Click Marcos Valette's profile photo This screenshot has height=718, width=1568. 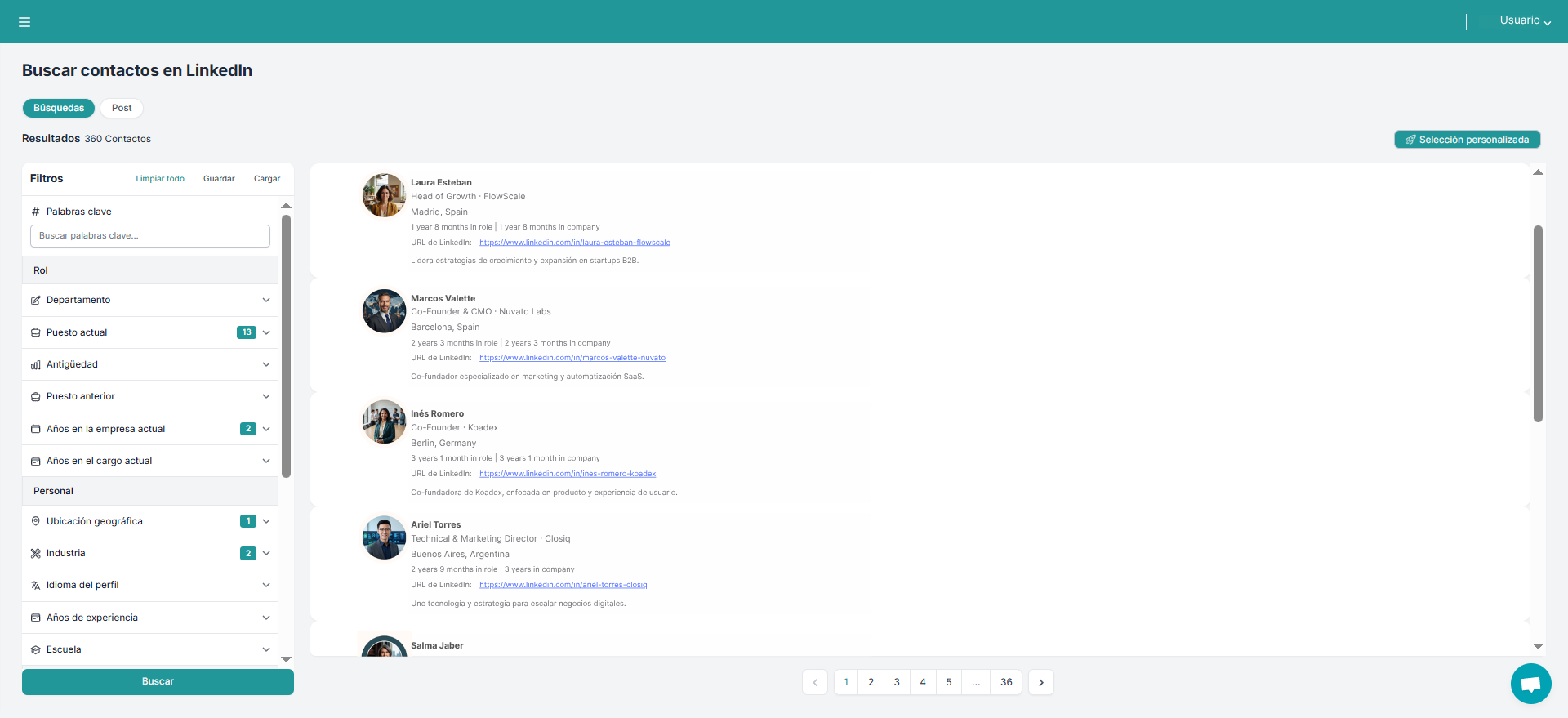point(384,311)
